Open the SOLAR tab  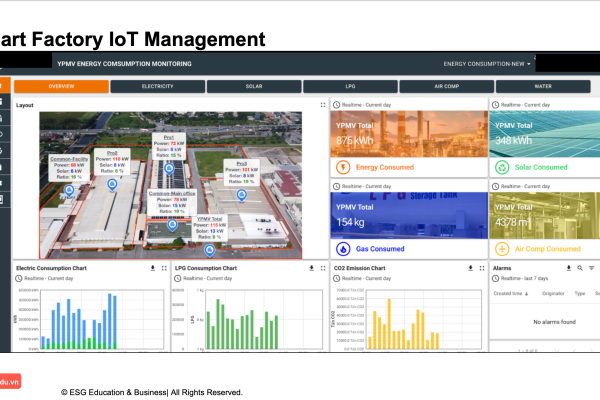(x=254, y=87)
